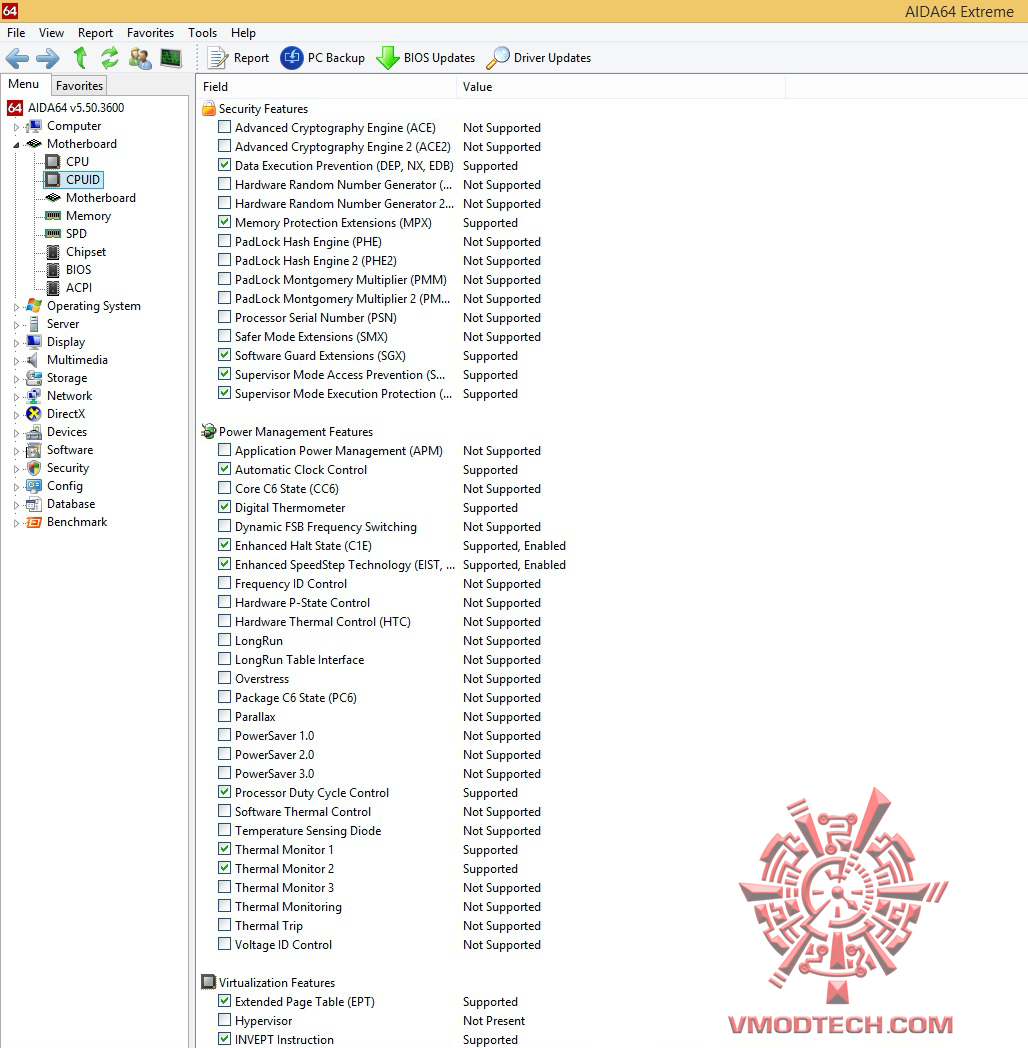Screen dimensions: 1028x1048
Task: Click the Field column header
Action: pos(327,87)
